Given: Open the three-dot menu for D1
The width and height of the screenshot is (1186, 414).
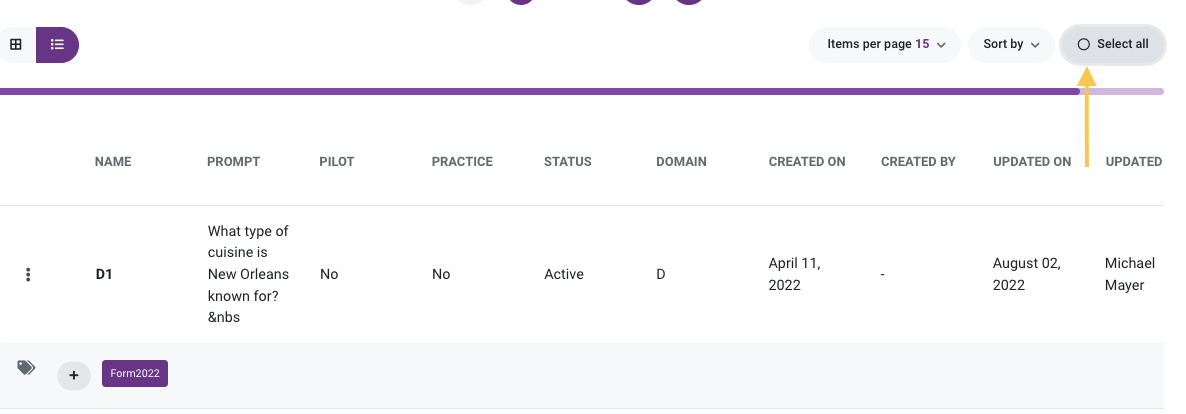Looking at the screenshot, I should pos(28,275).
